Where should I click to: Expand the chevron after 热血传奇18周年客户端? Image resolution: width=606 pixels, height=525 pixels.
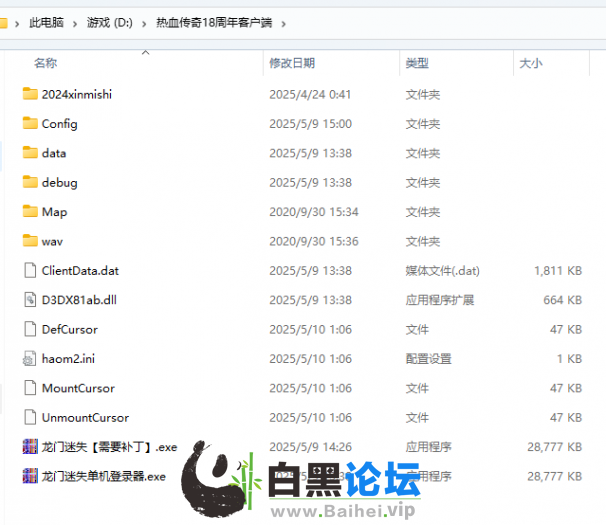[x=283, y=24]
